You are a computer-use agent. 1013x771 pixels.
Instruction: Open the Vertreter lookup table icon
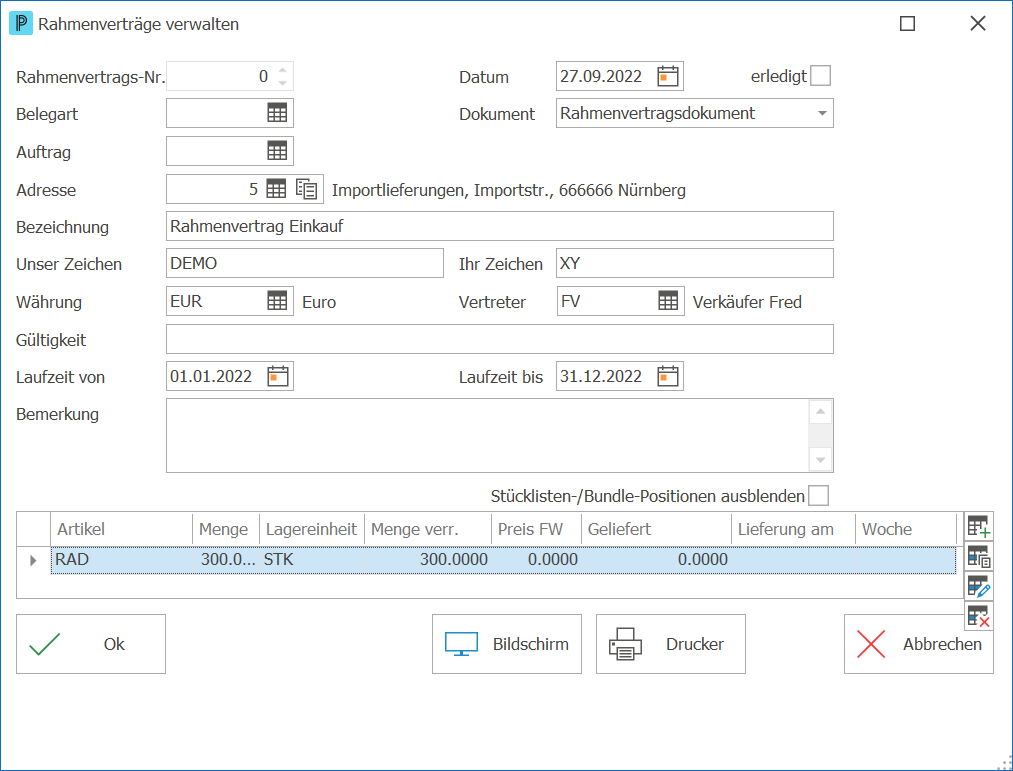(668, 301)
